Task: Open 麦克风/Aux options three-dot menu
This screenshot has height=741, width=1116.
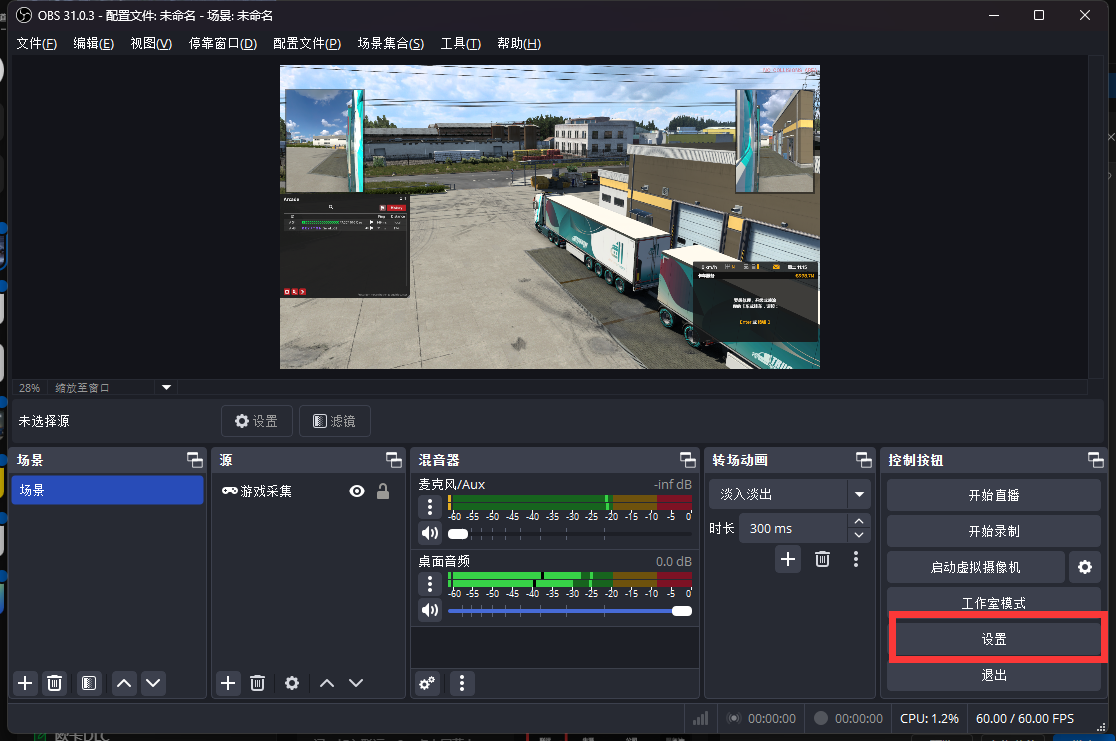Action: click(430, 507)
